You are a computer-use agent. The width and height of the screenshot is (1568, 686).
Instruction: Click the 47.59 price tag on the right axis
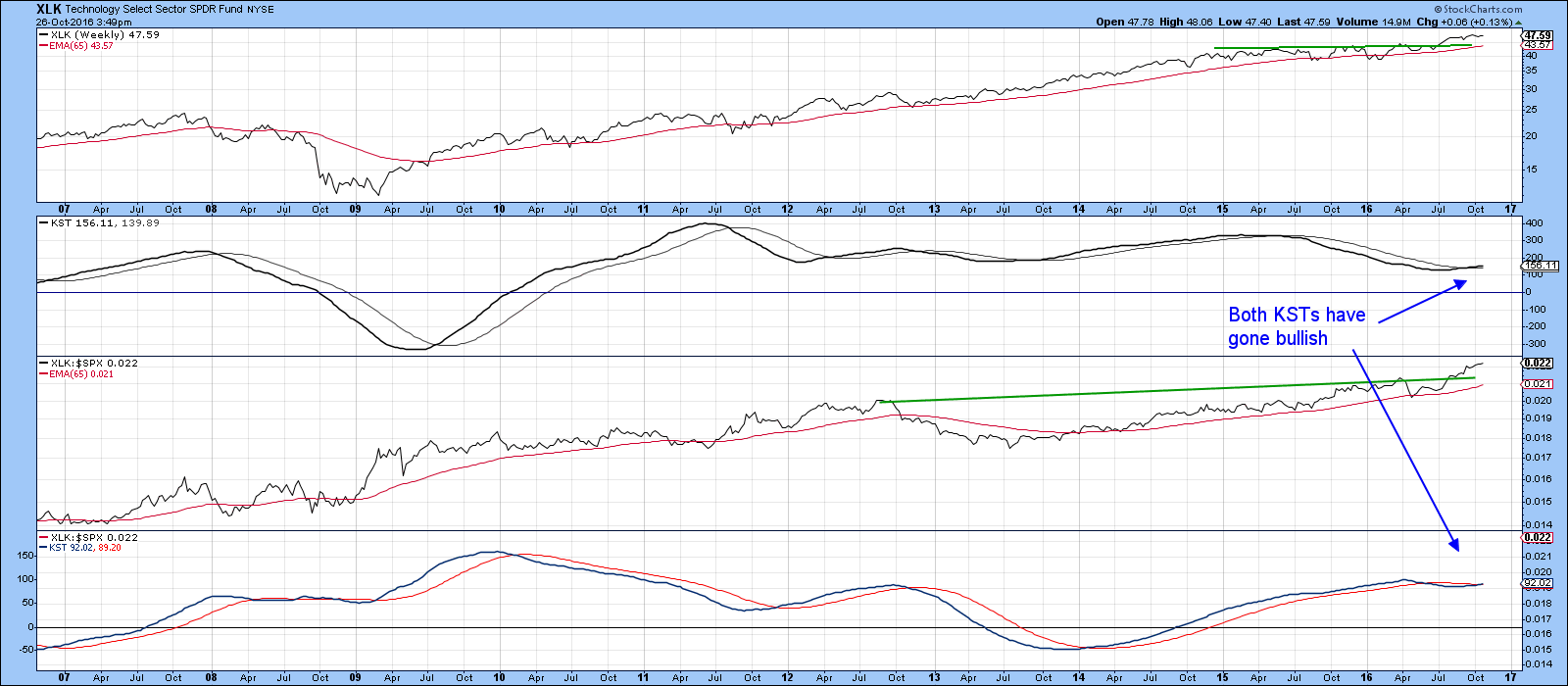[1538, 35]
